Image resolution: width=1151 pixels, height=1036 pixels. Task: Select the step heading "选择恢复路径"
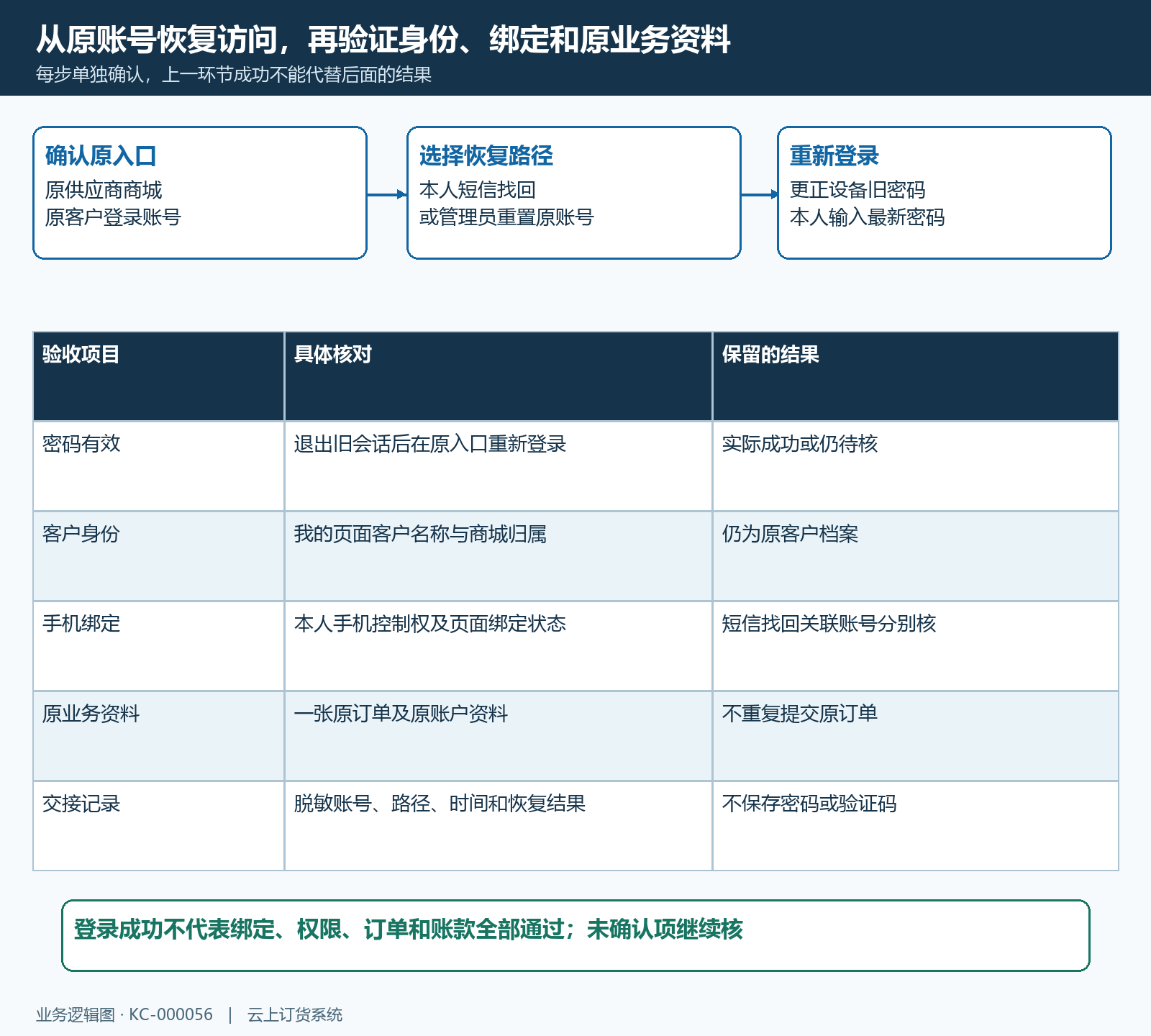click(x=486, y=155)
